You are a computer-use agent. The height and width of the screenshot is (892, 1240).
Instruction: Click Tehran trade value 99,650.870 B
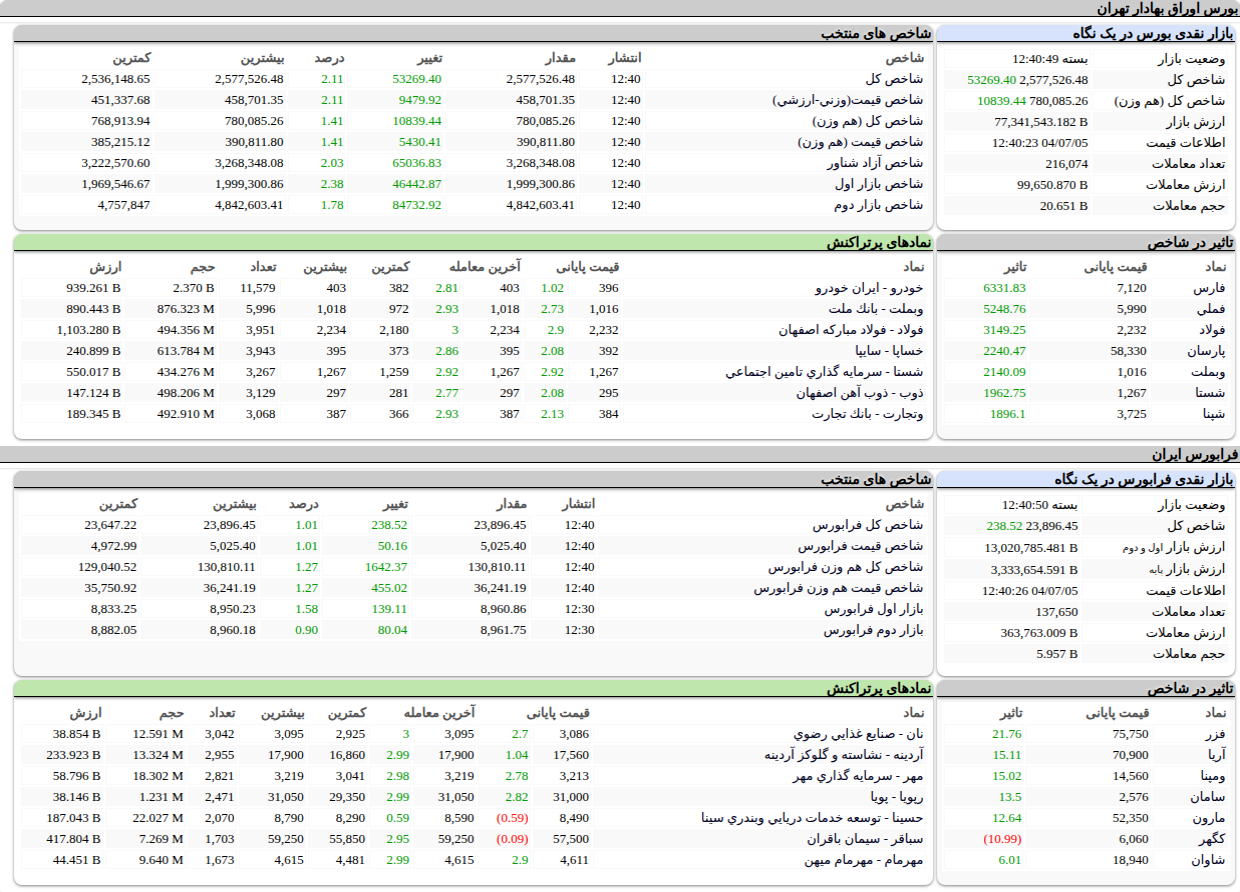point(1053,185)
